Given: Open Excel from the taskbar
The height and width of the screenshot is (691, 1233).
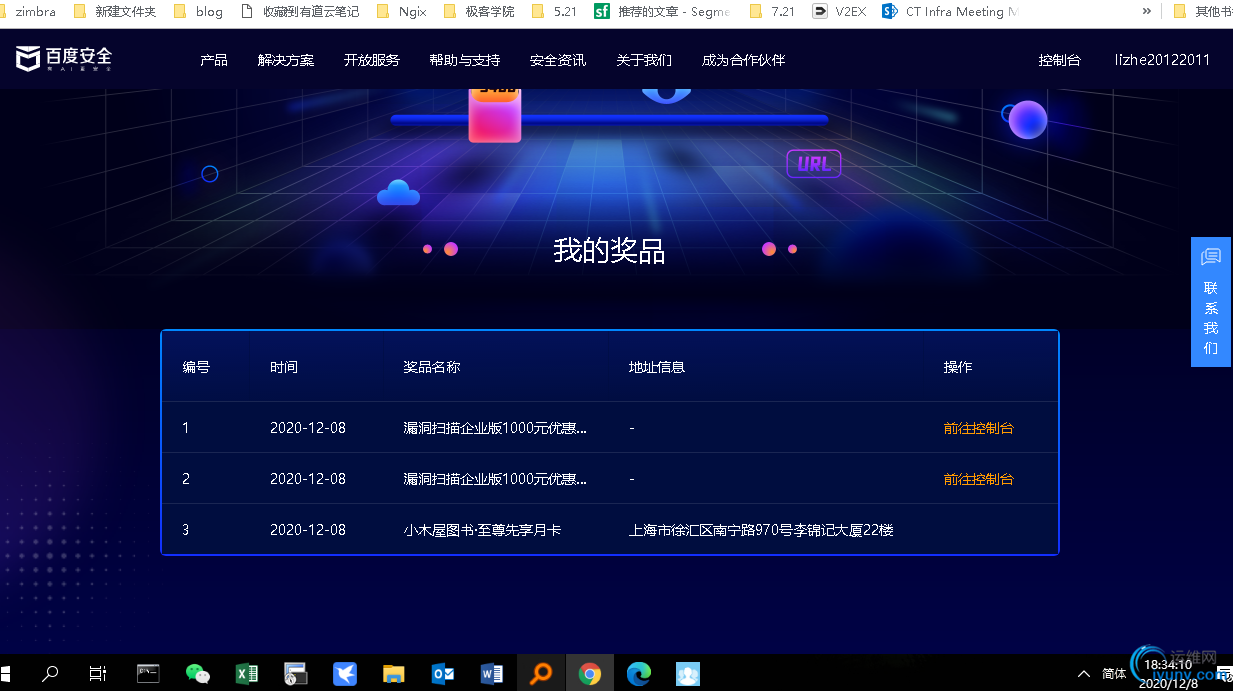Looking at the screenshot, I should pyautogui.click(x=247, y=673).
